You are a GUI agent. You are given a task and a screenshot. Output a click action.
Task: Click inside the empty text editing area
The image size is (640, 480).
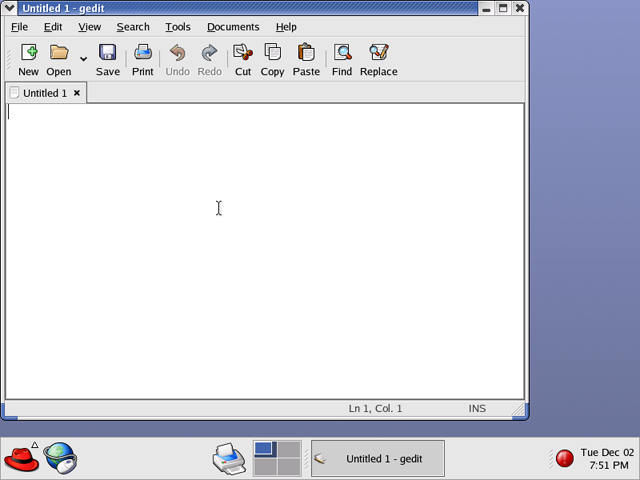[264, 250]
